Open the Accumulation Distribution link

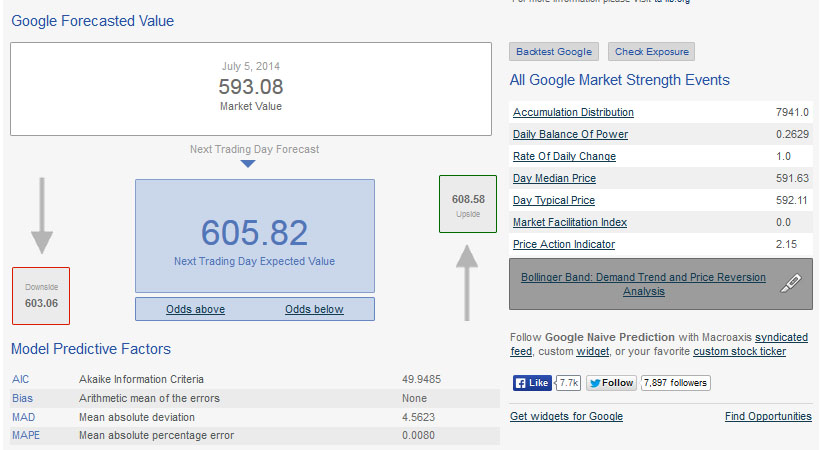(573, 112)
